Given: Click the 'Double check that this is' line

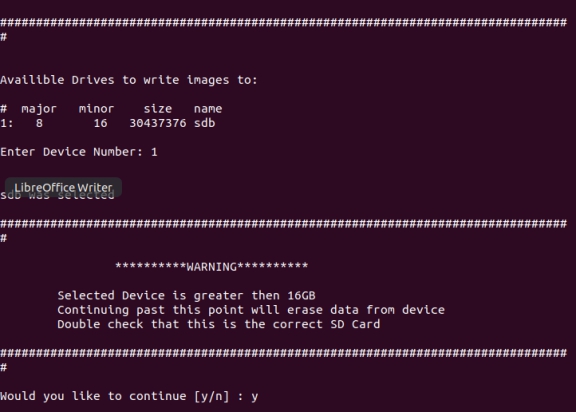Looking at the screenshot, I should (x=219, y=324).
